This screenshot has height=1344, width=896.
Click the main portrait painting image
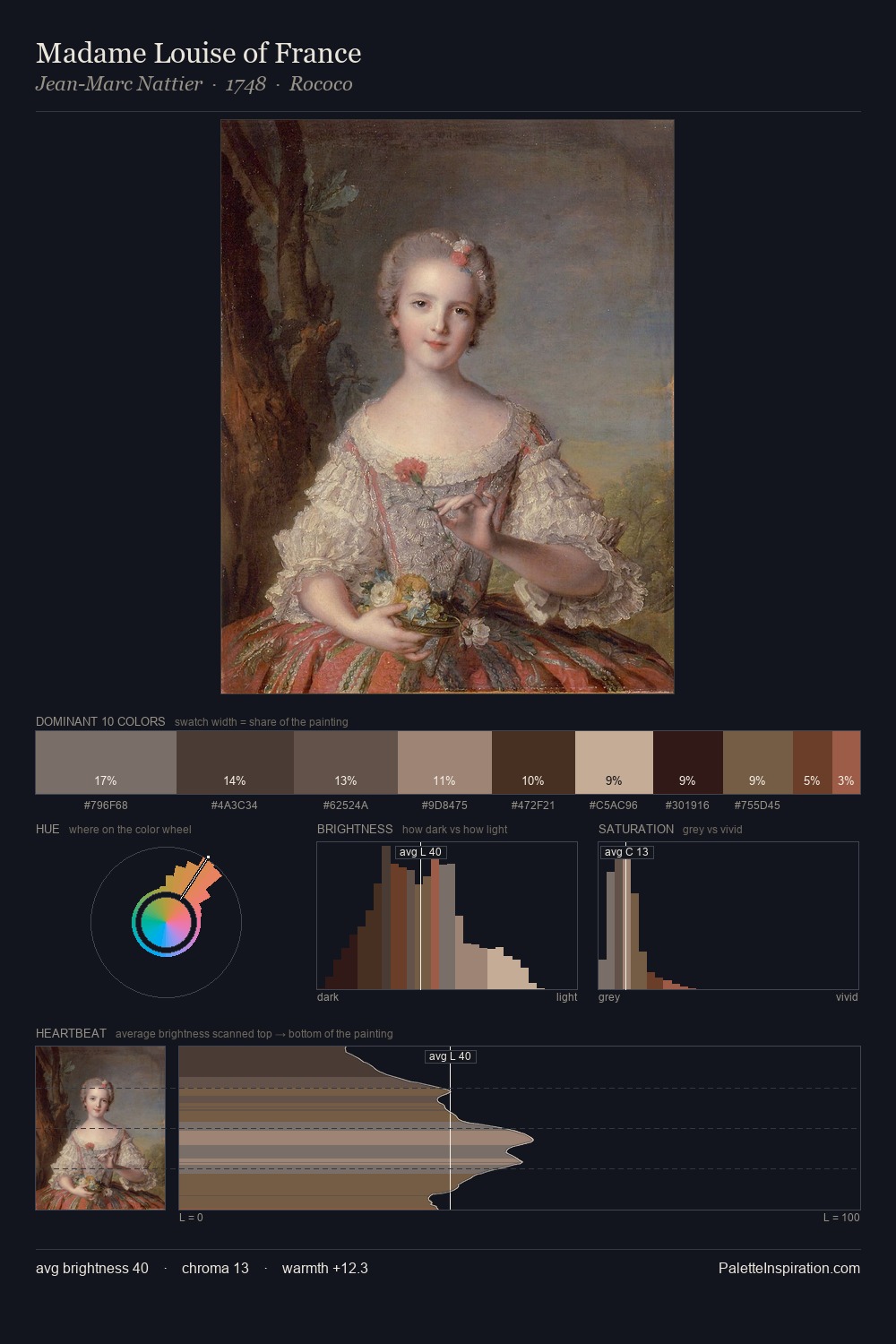click(447, 407)
